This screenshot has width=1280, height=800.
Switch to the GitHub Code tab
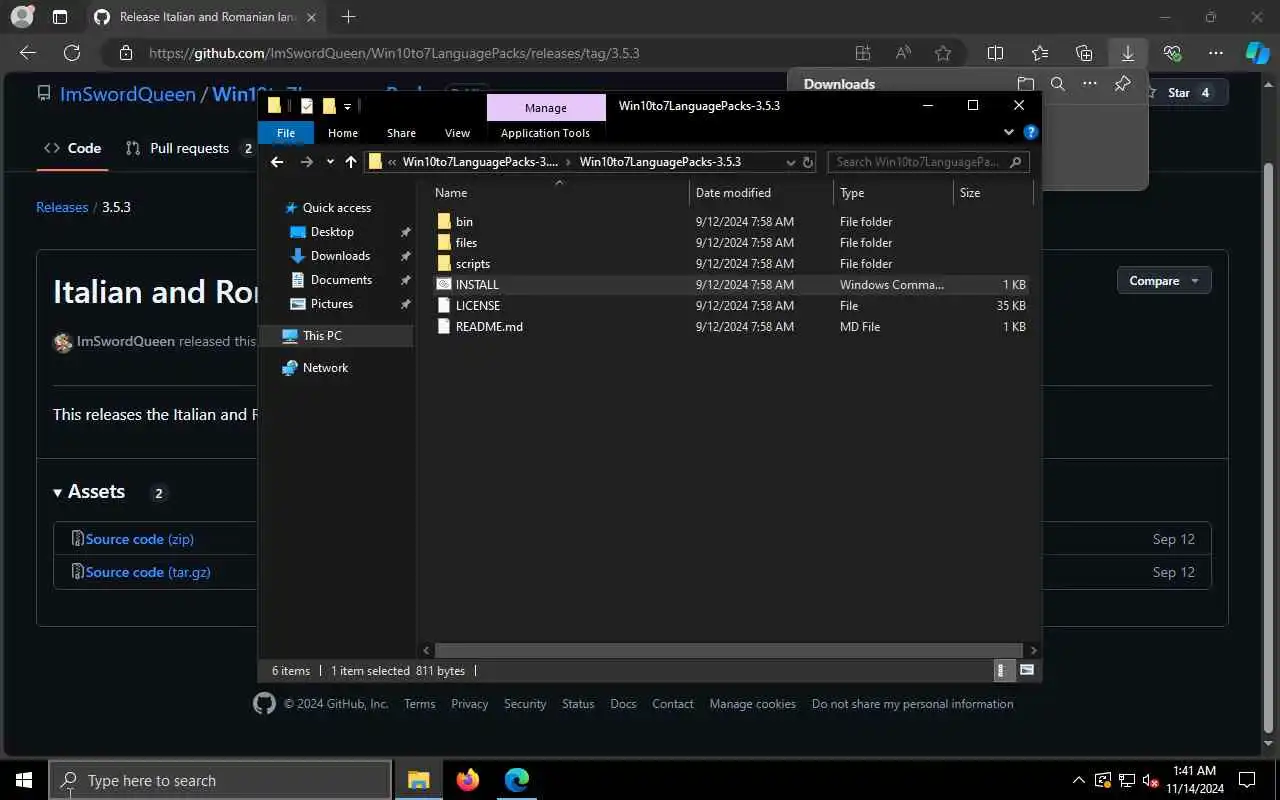pyautogui.click(x=72, y=148)
